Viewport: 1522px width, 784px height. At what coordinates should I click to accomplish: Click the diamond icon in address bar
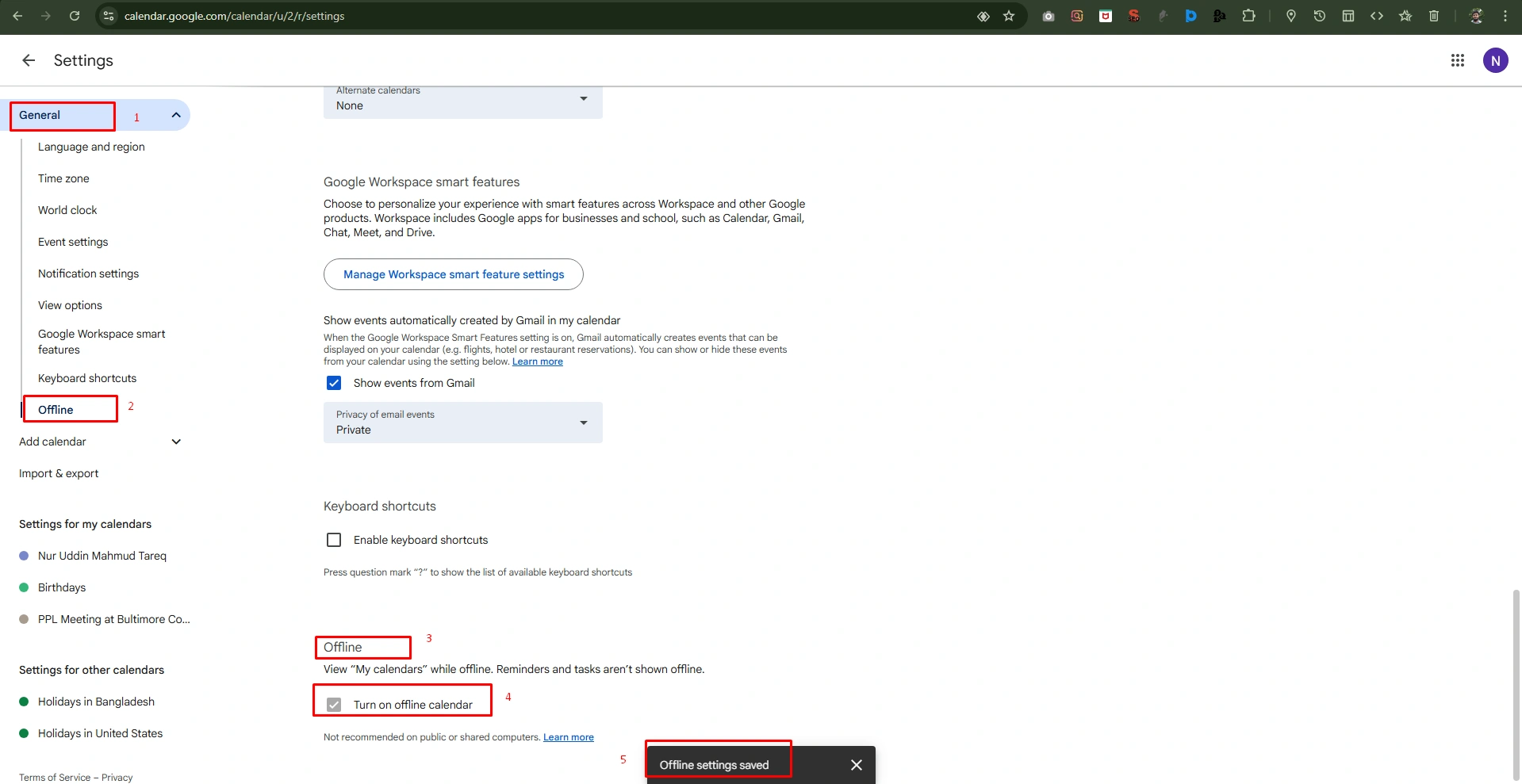(983, 16)
